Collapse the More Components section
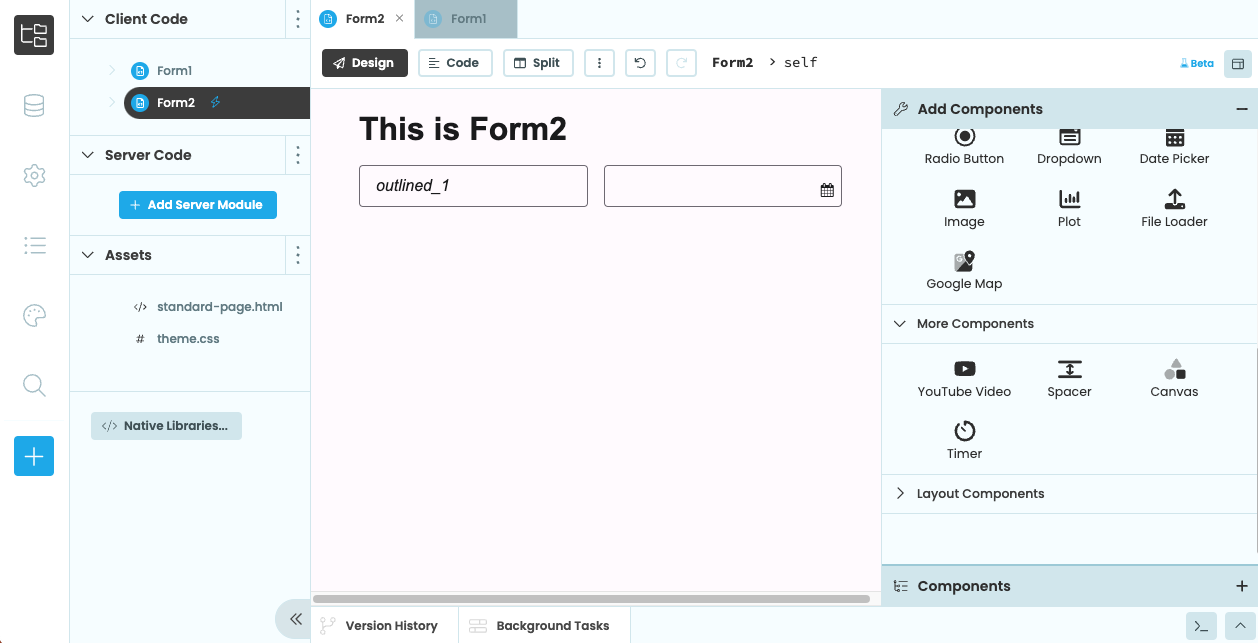 coord(899,323)
